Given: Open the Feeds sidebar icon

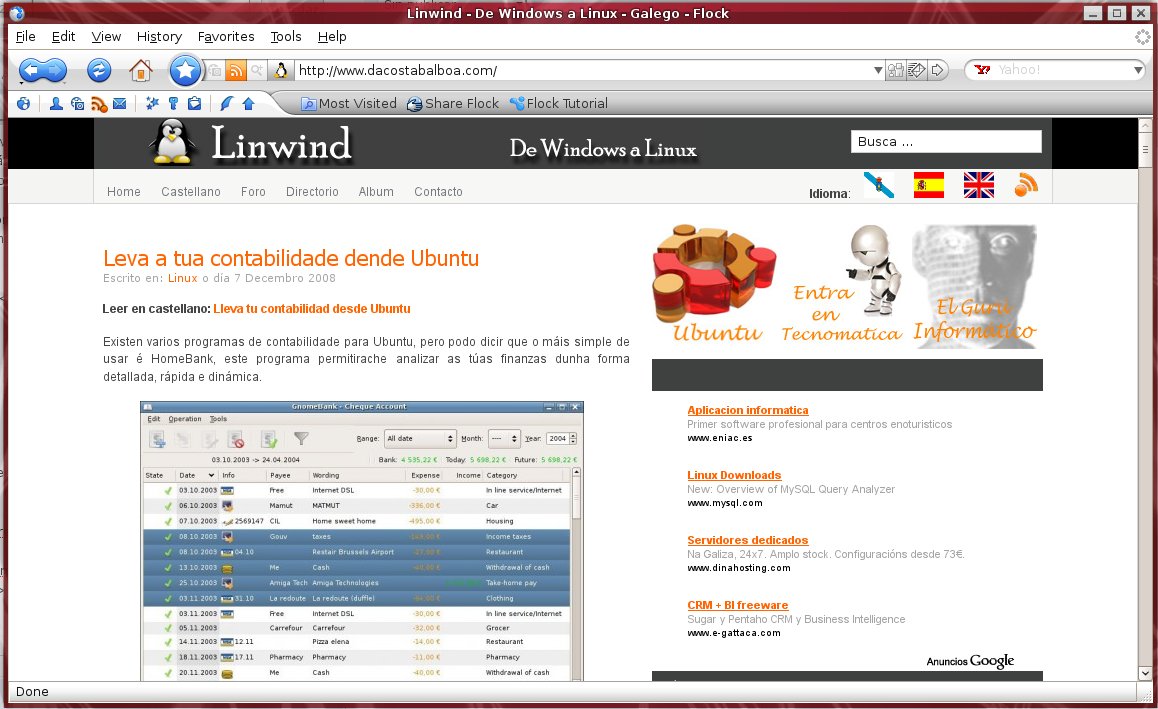Looking at the screenshot, I should pos(99,104).
